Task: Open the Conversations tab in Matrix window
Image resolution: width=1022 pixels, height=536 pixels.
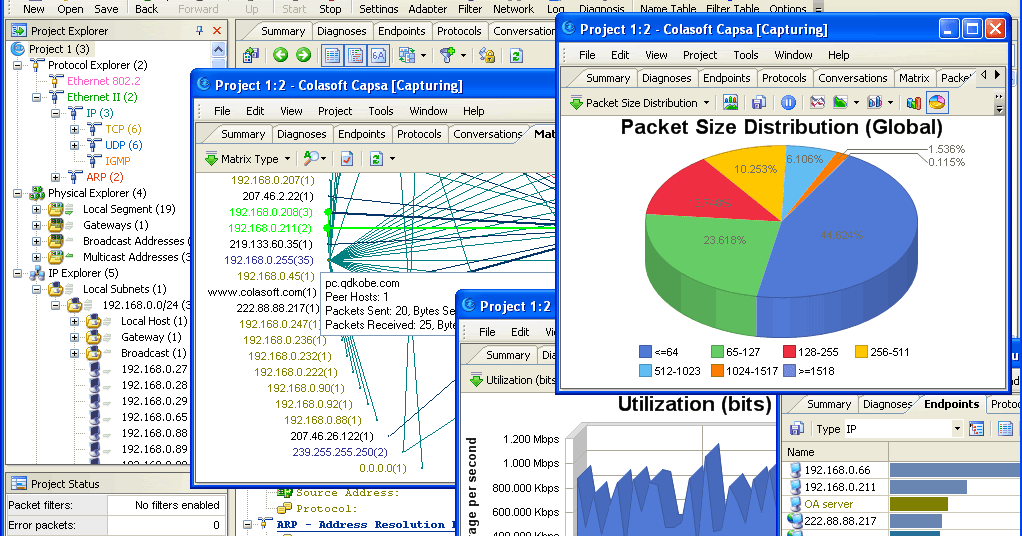Action: pos(488,134)
